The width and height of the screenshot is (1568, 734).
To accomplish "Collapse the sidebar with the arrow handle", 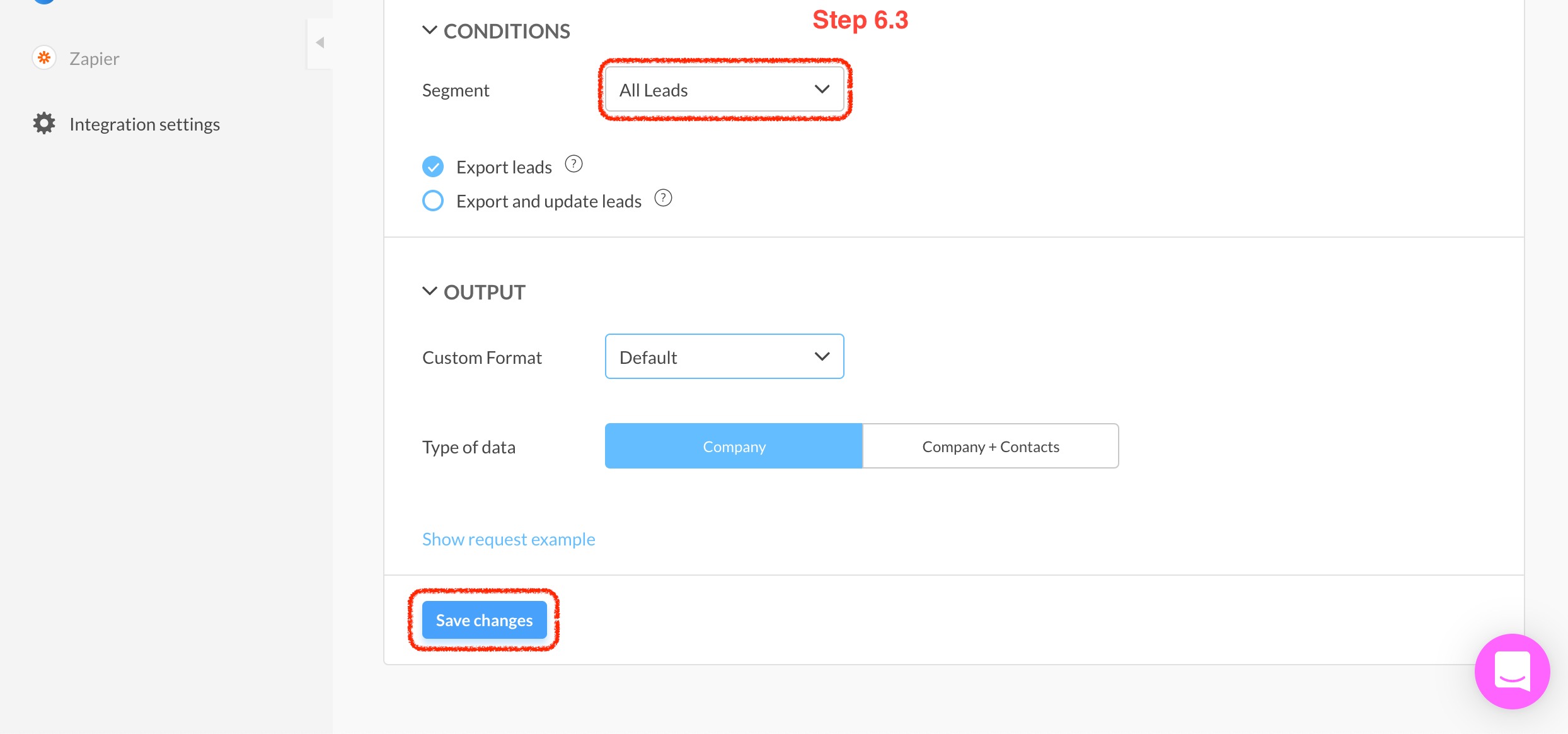I will [x=320, y=43].
